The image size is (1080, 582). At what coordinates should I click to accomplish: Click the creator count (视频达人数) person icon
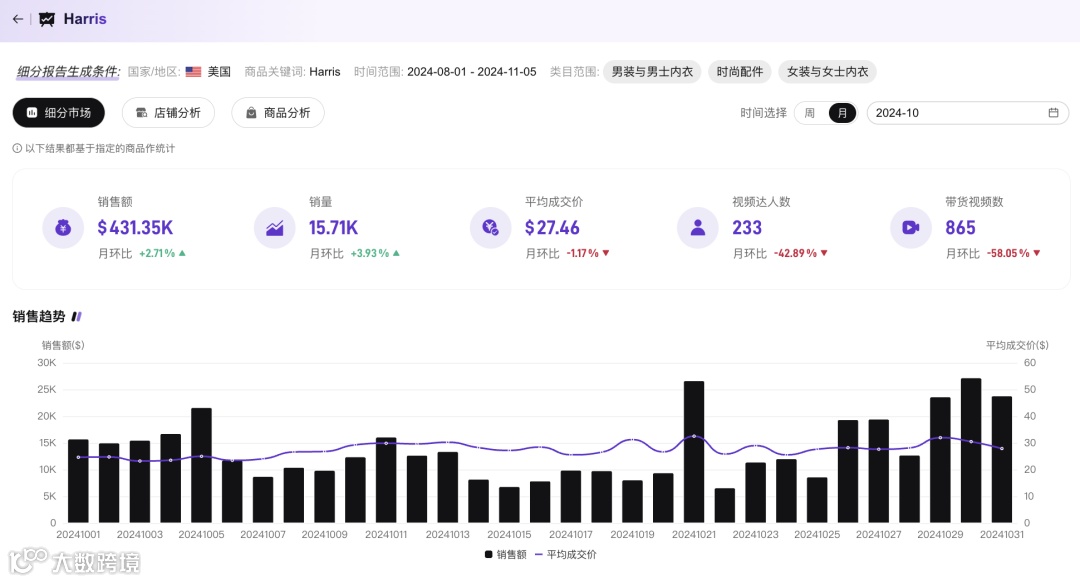698,227
